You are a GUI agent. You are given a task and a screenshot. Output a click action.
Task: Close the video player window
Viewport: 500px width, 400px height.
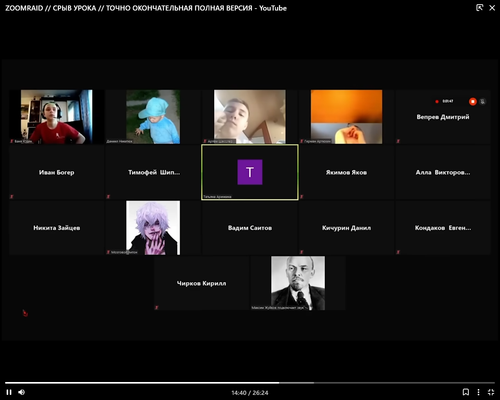pyautogui.click(x=492, y=8)
